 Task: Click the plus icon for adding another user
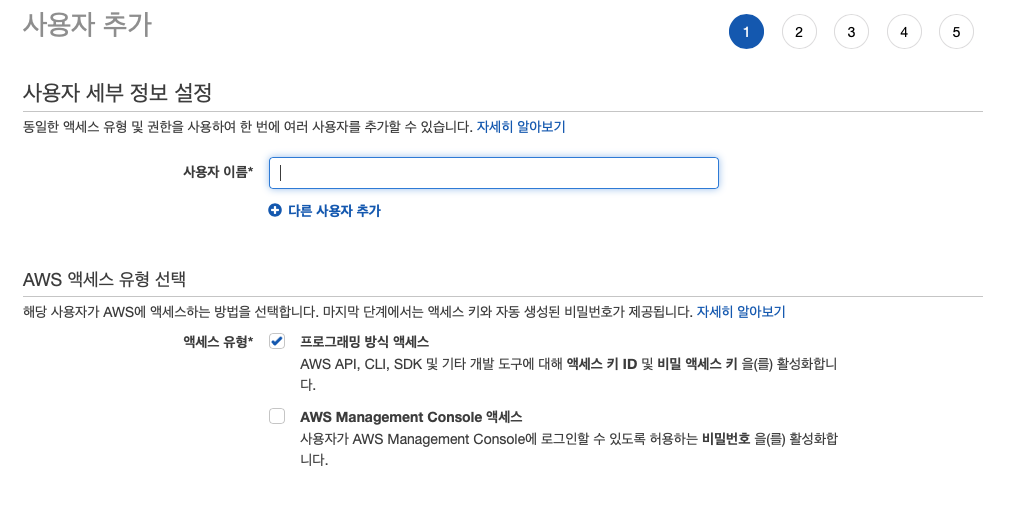(x=275, y=210)
